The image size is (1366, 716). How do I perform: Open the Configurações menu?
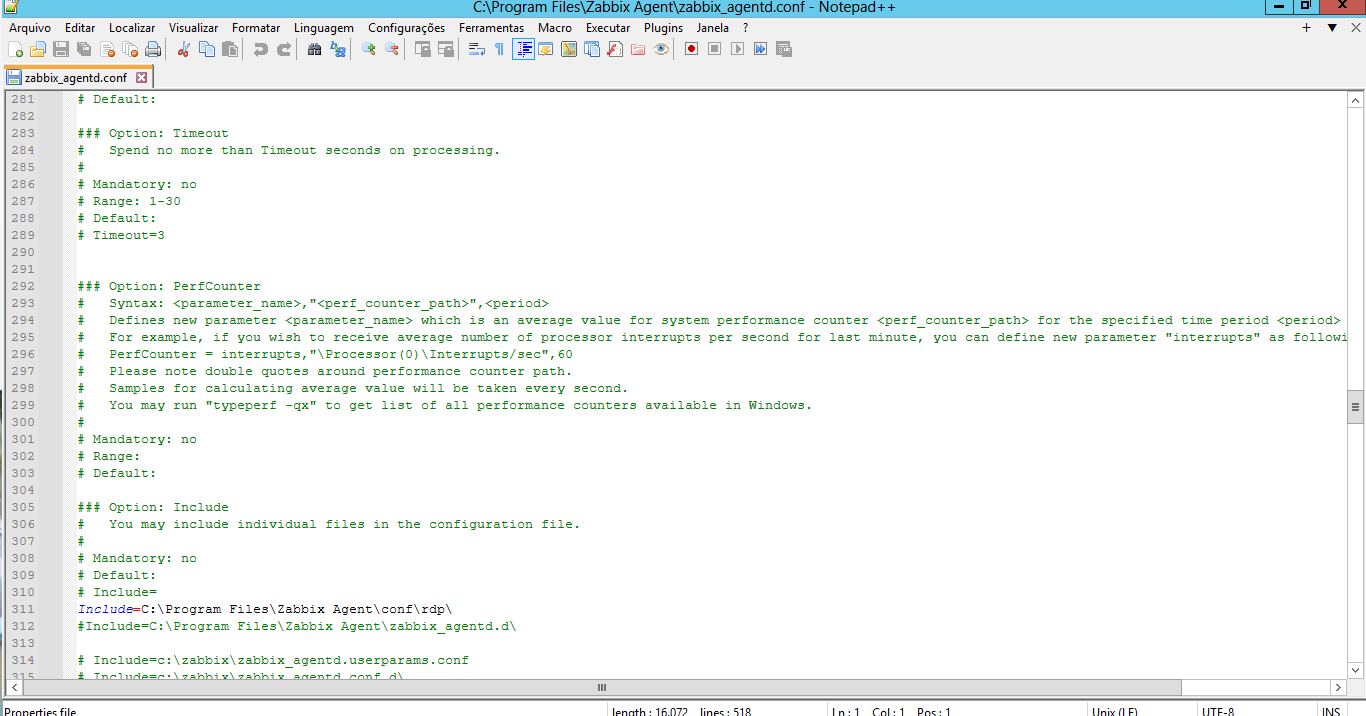pos(407,28)
